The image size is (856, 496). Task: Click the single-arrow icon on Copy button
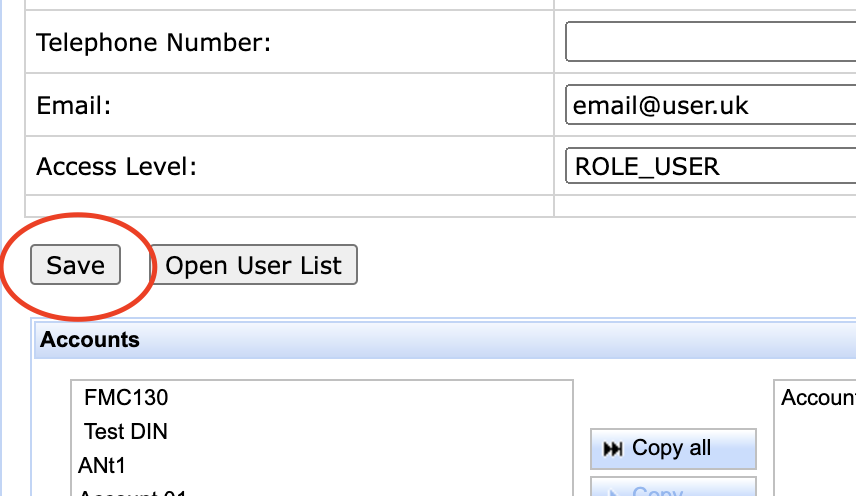tap(614, 491)
